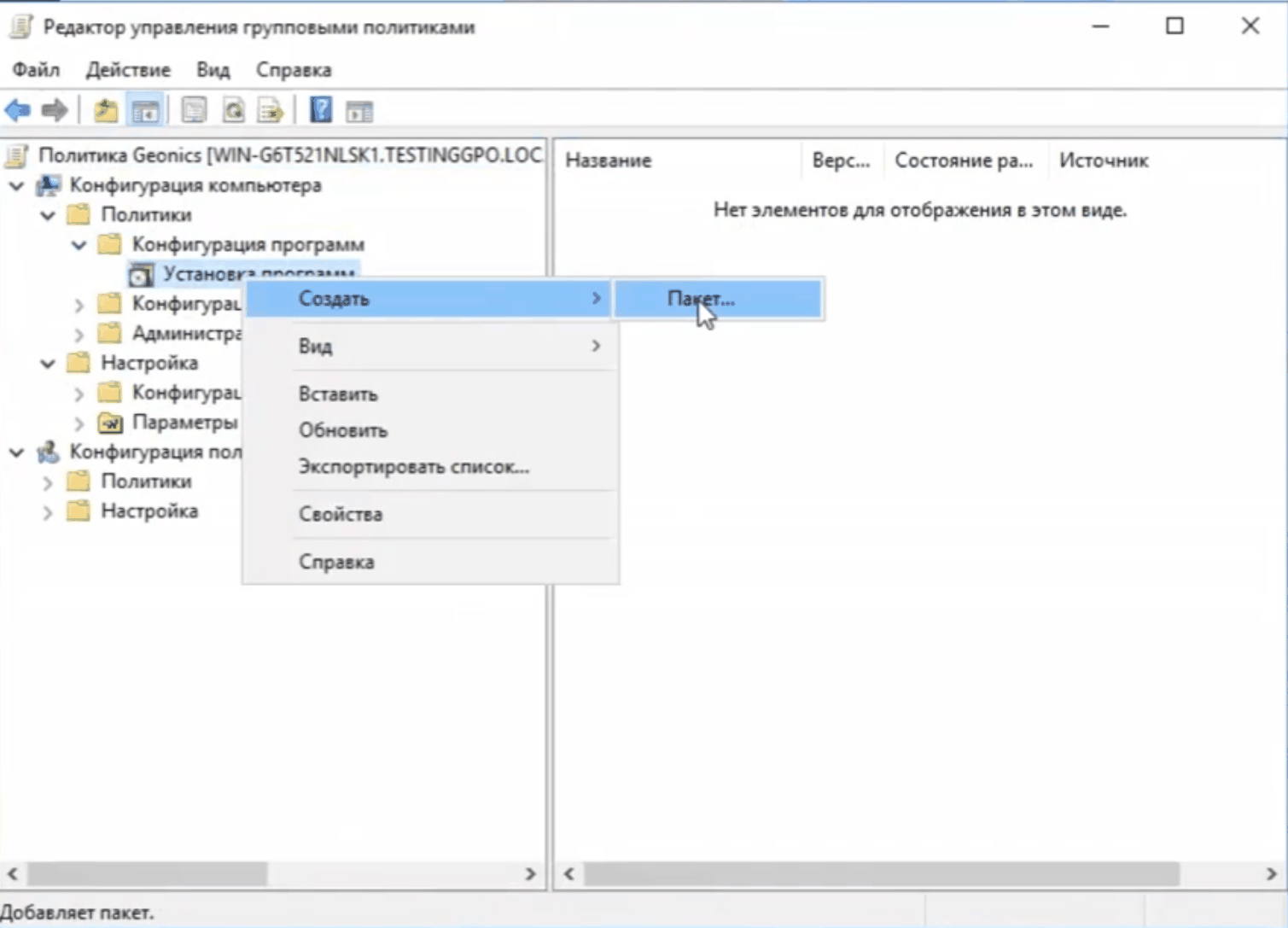This screenshot has height=928, width=1288.
Task: Click the Up one level folder icon
Action: click(106, 110)
